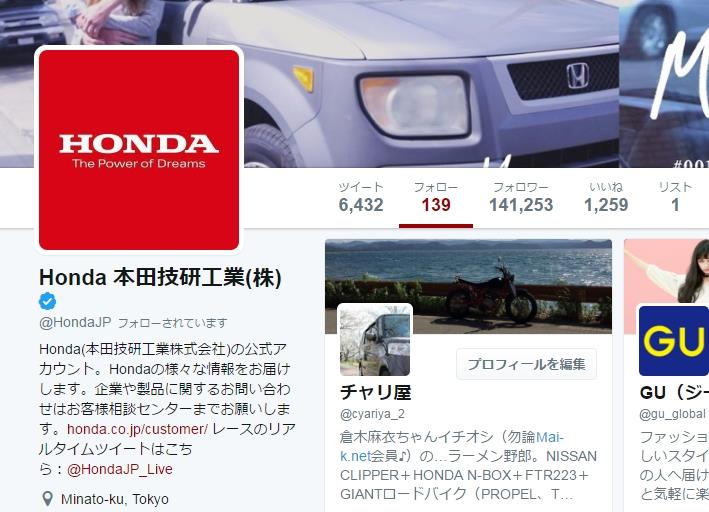This screenshot has width=709, height=512.
Task: Click the Honda red profile avatar
Action: click(x=139, y=150)
